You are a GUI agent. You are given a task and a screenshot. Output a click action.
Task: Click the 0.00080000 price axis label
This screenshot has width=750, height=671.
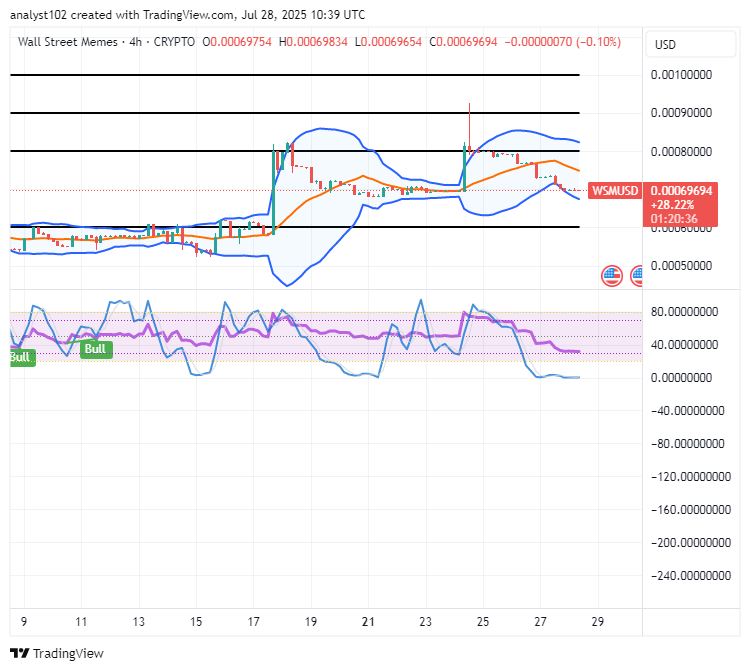click(681, 152)
